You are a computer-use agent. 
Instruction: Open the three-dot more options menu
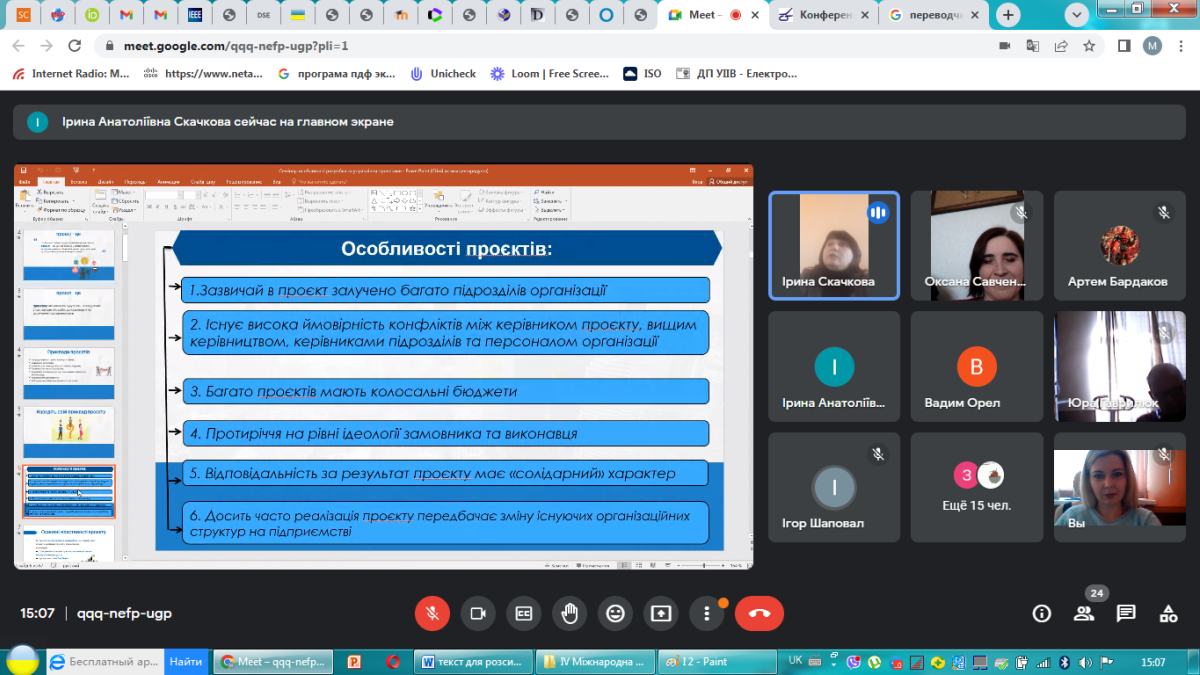[x=707, y=613]
